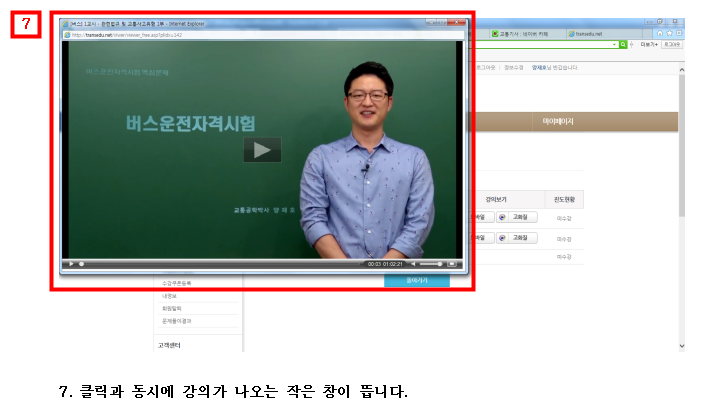This screenshot has width=702, height=409.
Task: Click the Favorites star icon in background browser
Action: [669, 34]
